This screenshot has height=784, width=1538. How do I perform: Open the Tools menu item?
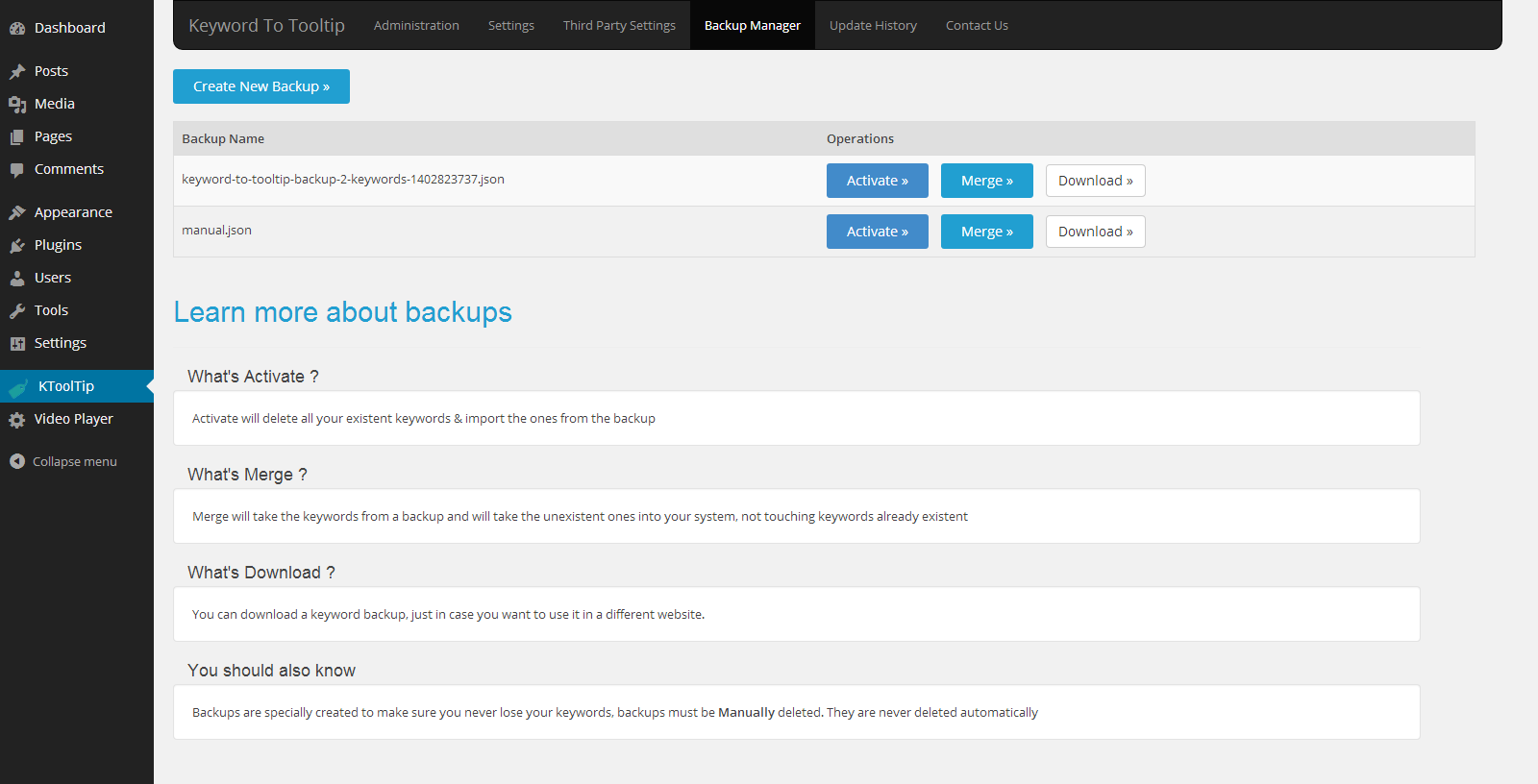77,310
